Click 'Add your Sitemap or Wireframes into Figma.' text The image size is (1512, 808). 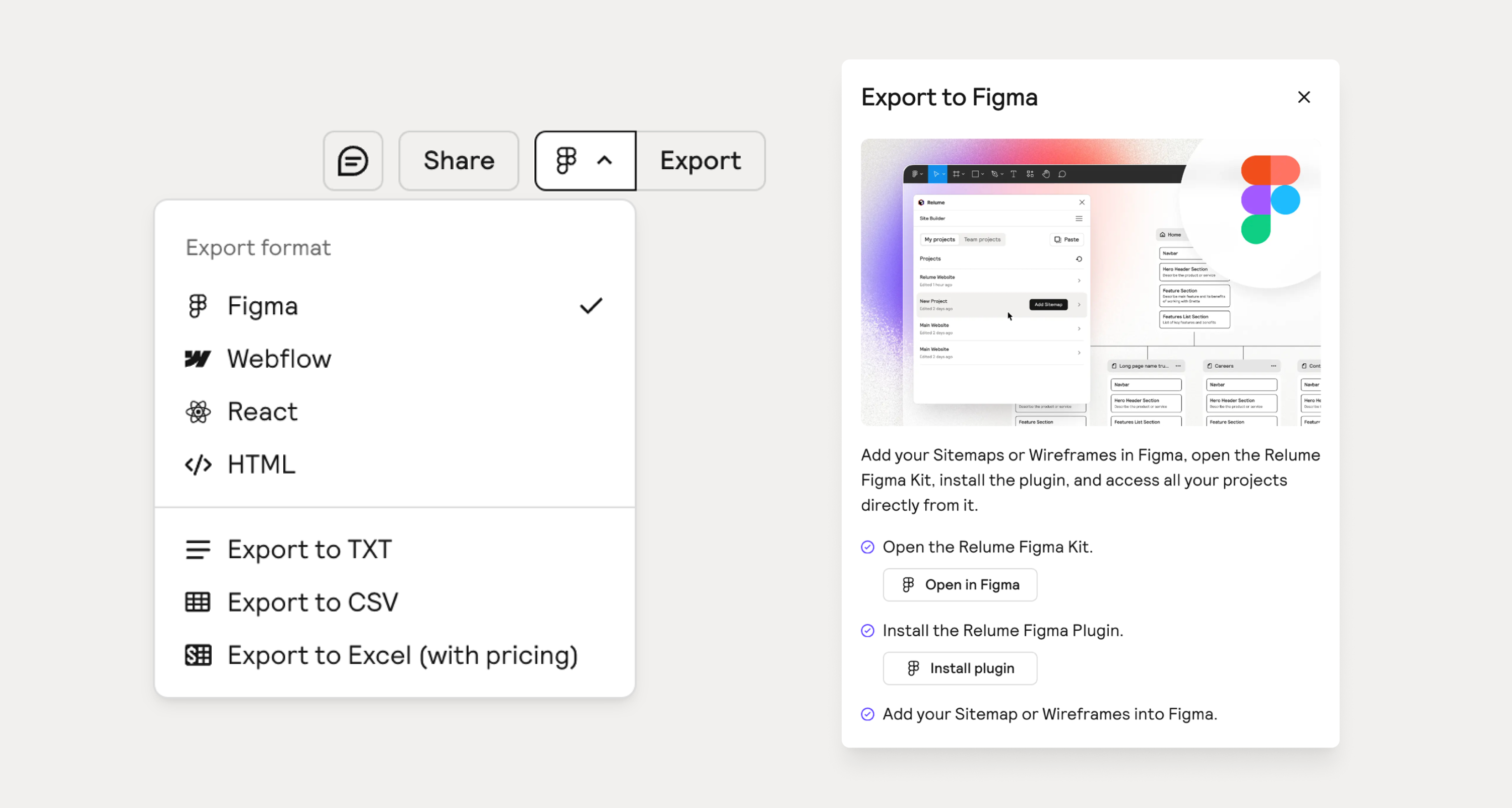tap(1049, 714)
